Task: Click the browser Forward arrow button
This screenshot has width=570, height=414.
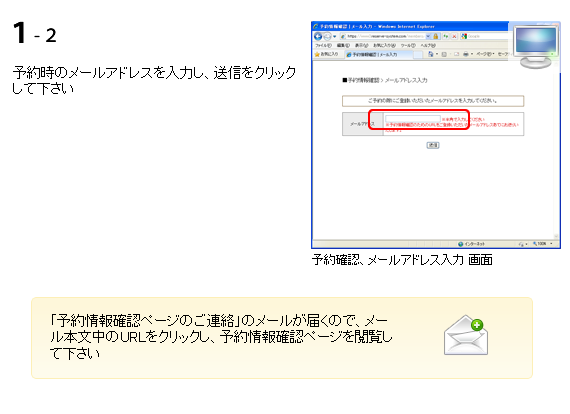Action: [327, 36]
